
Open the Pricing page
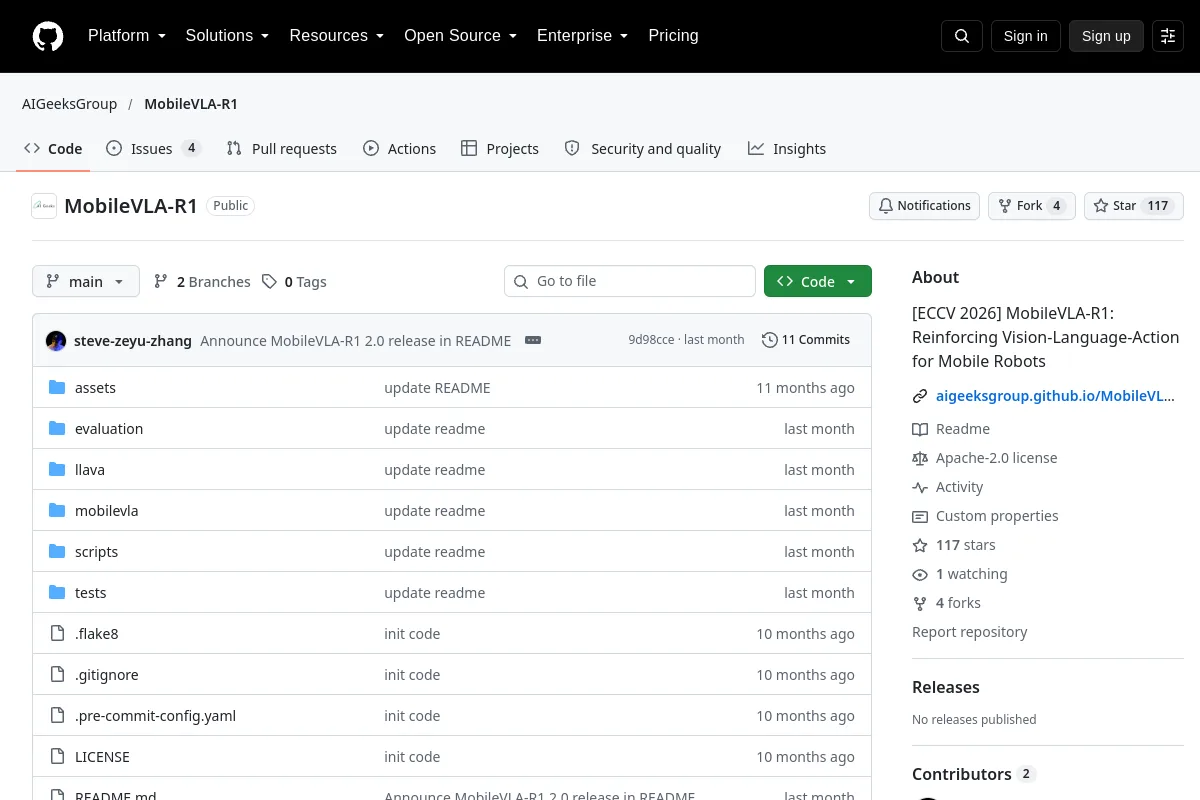tap(673, 36)
